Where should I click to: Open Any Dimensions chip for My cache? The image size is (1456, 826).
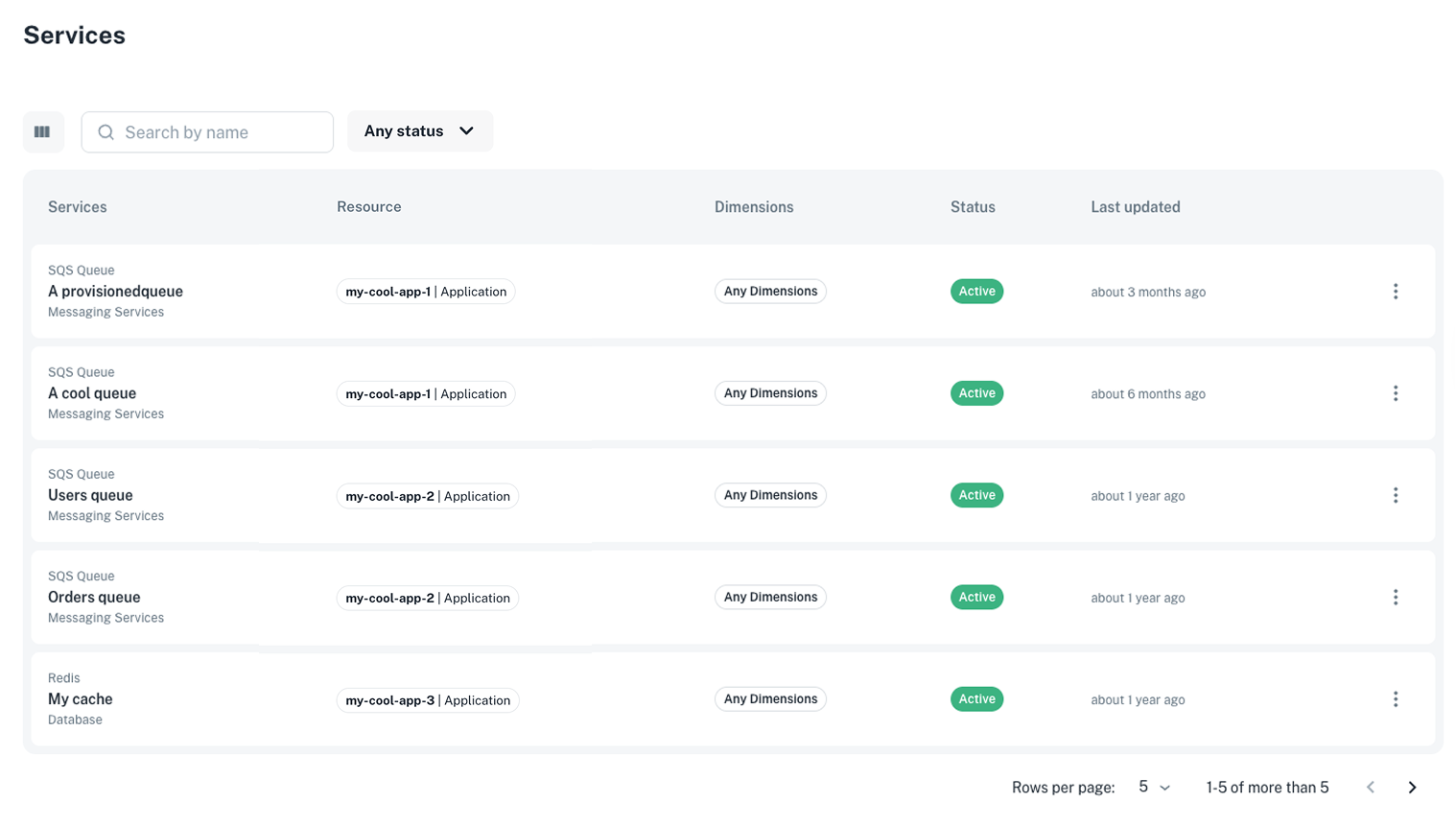pyautogui.click(x=769, y=698)
